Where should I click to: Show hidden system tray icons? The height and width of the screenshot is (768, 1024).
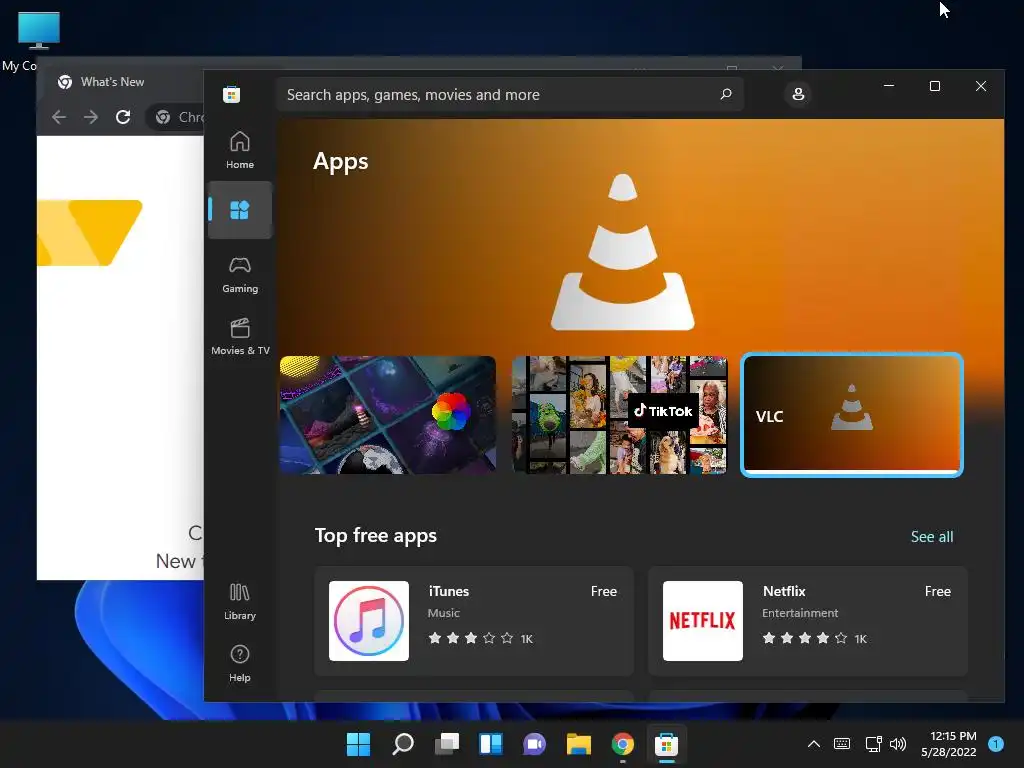tap(814, 744)
